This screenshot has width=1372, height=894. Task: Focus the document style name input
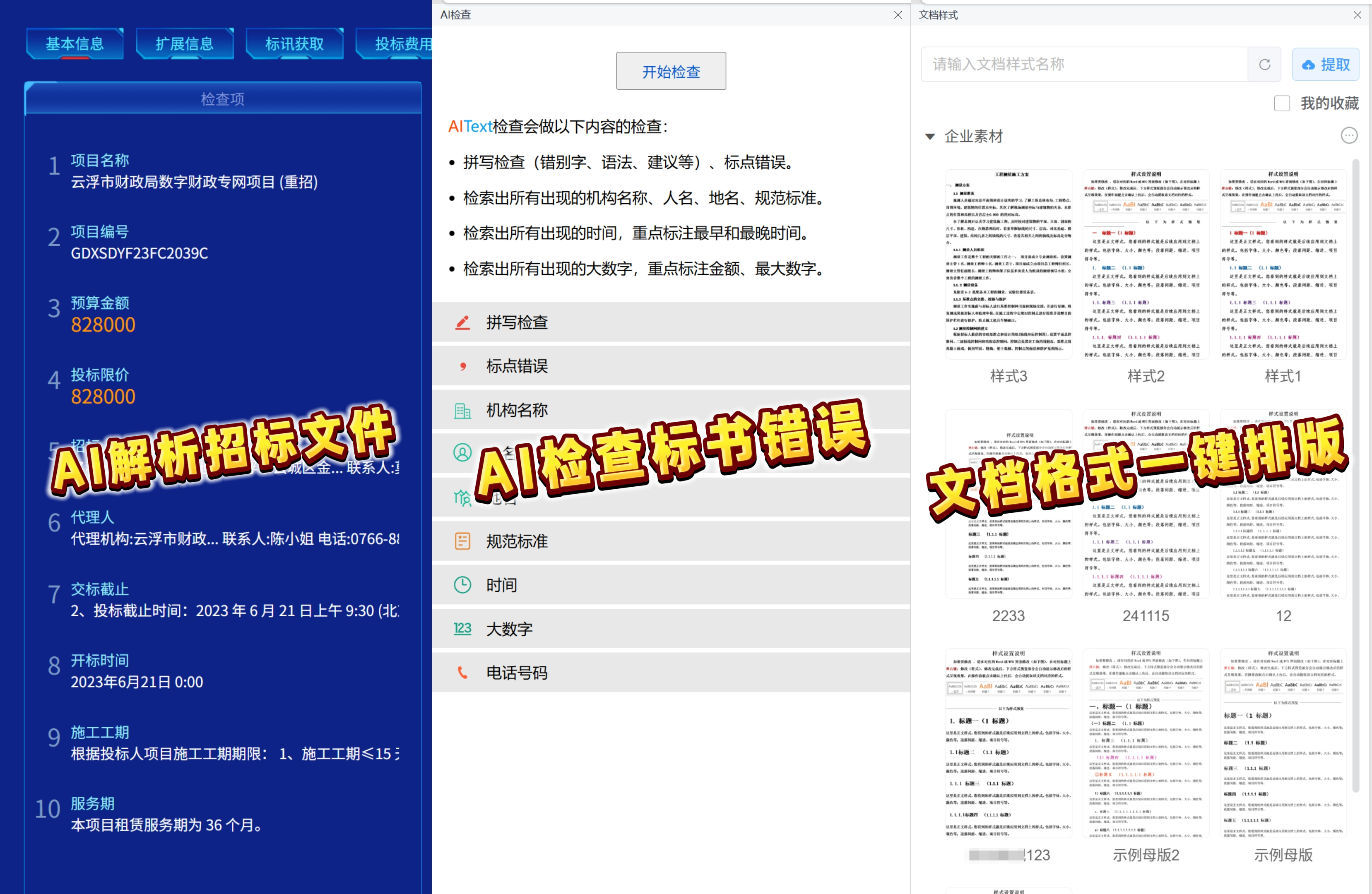pos(1084,65)
